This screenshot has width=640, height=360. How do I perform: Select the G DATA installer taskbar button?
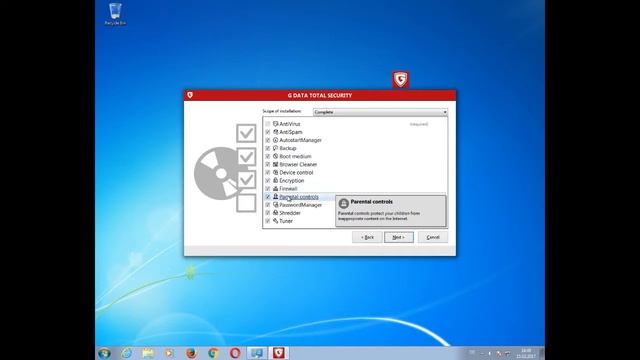coord(278,353)
